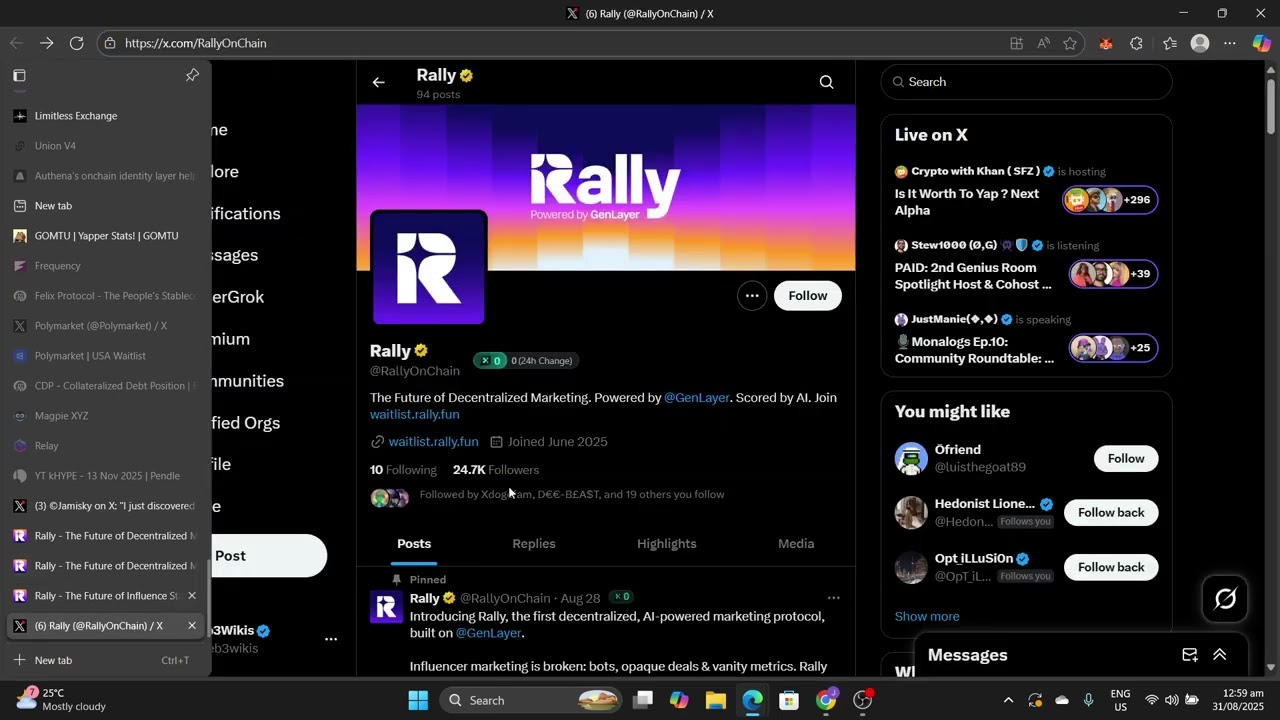Switch to the Limitless Exchange tab
Viewport: 1280px width, 720px height.
coord(106,116)
